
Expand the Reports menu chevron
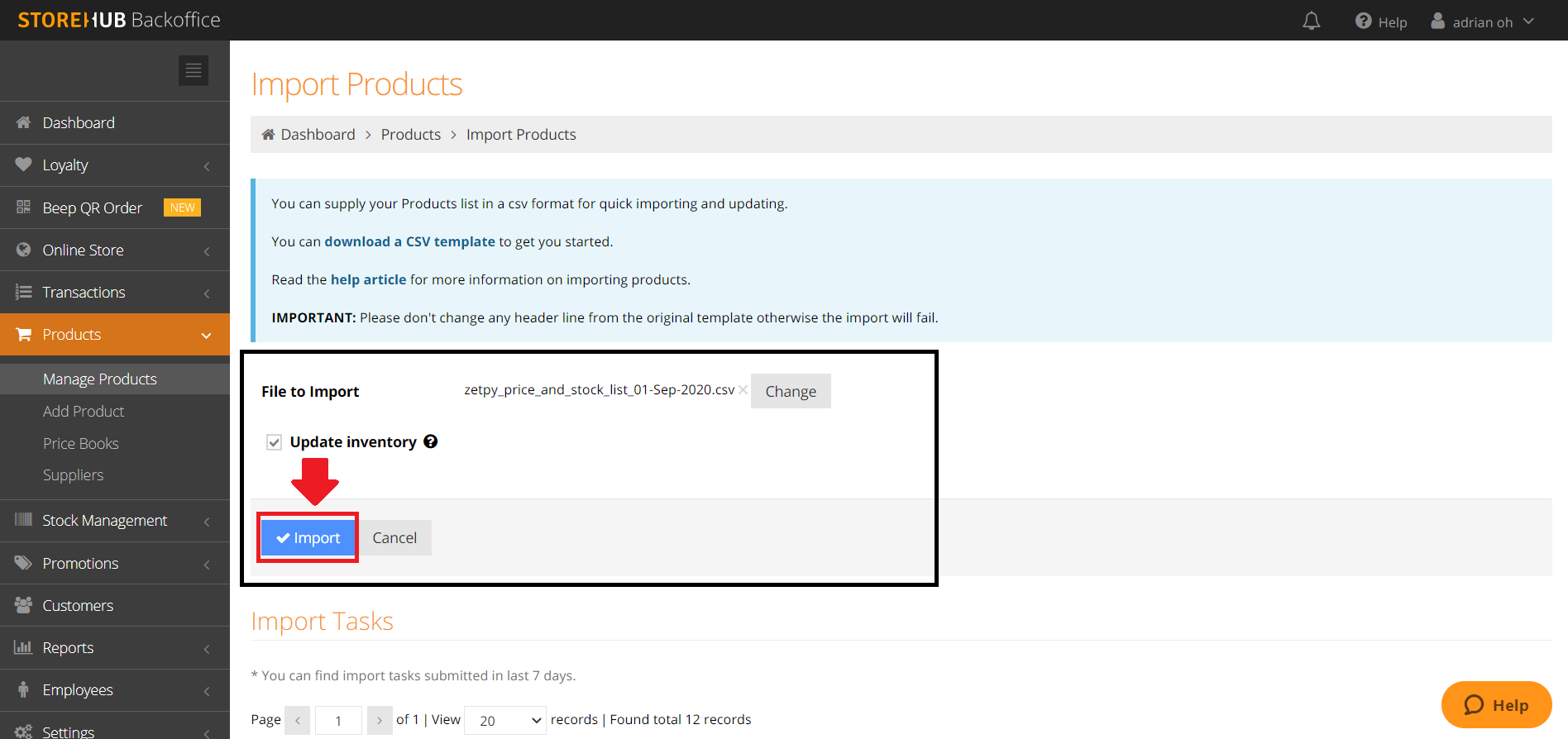(x=207, y=649)
